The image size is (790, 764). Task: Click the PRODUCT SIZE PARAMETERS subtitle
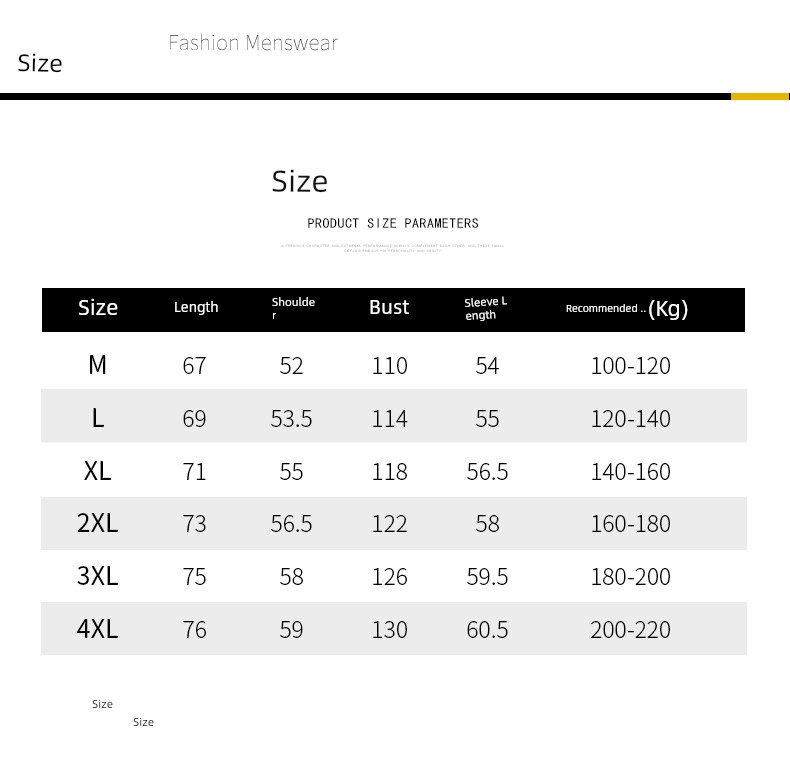393,223
